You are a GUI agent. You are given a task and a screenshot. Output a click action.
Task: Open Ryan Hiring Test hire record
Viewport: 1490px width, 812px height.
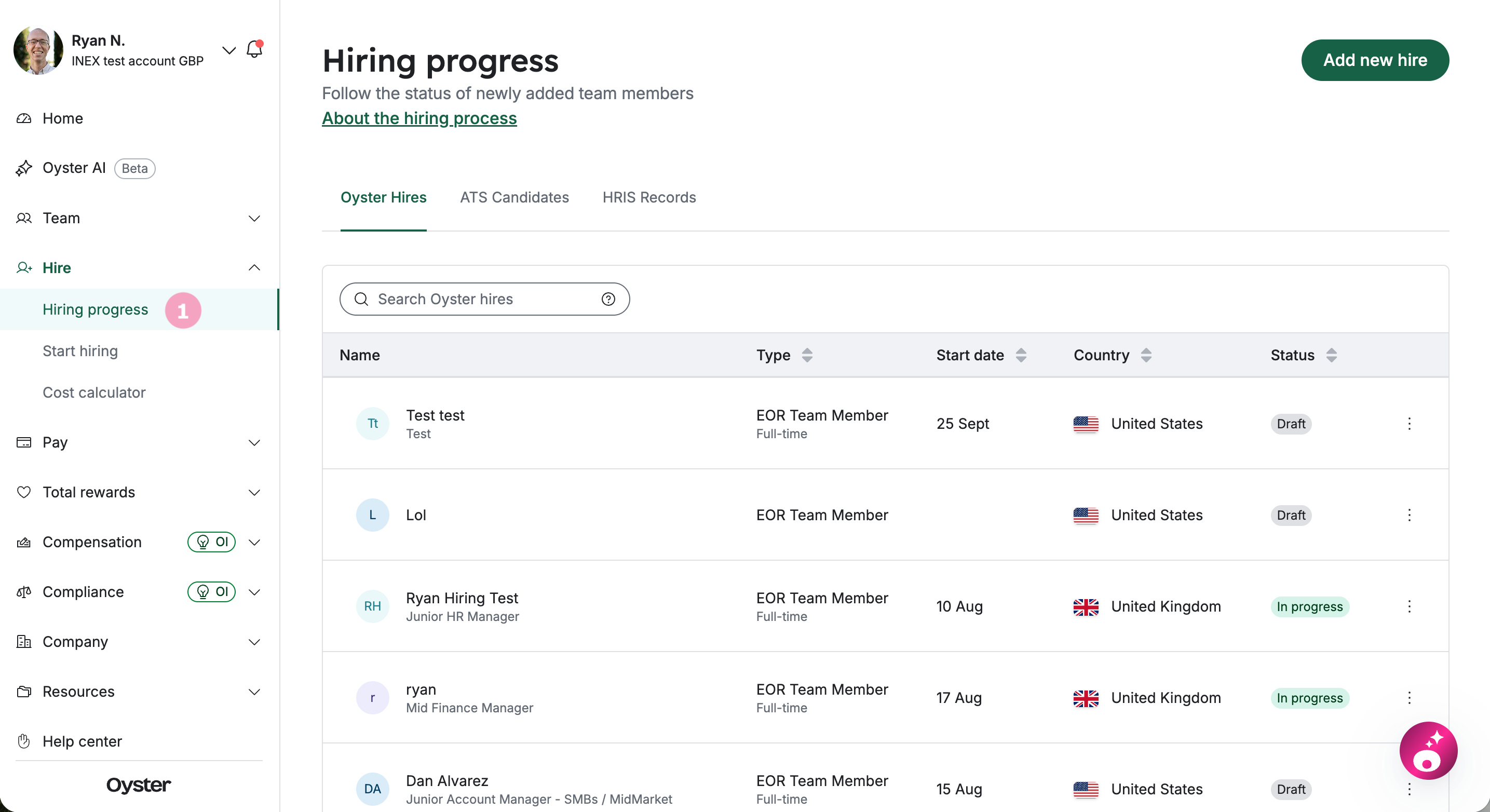click(885, 607)
